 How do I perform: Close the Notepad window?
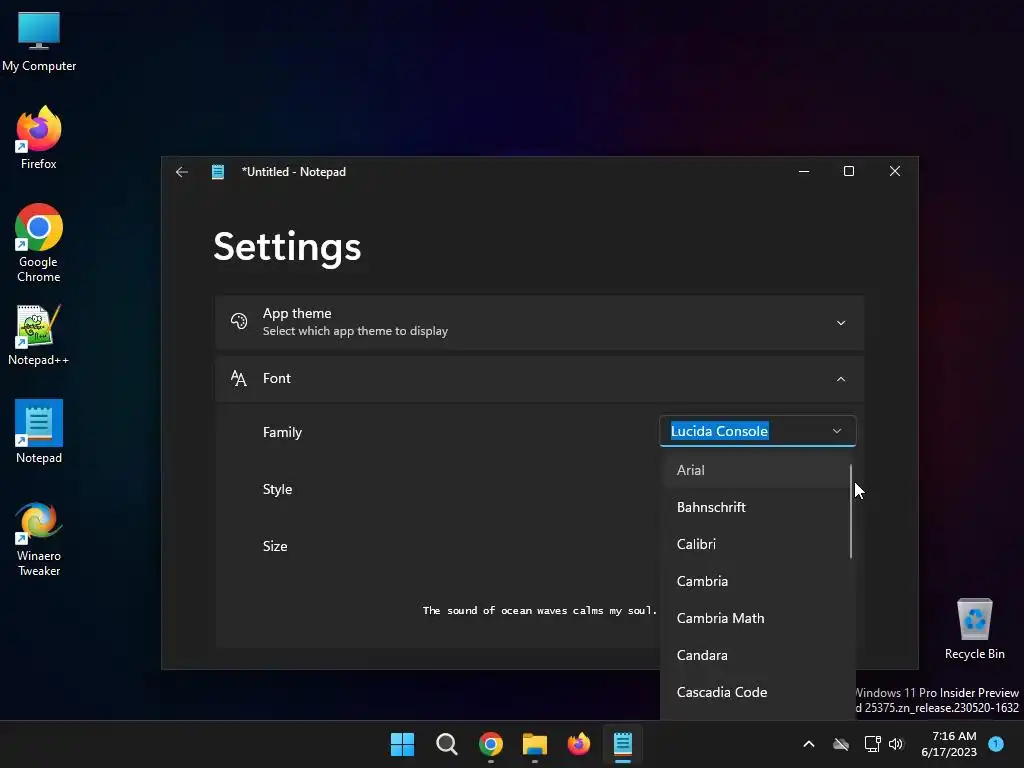pyautogui.click(x=895, y=171)
